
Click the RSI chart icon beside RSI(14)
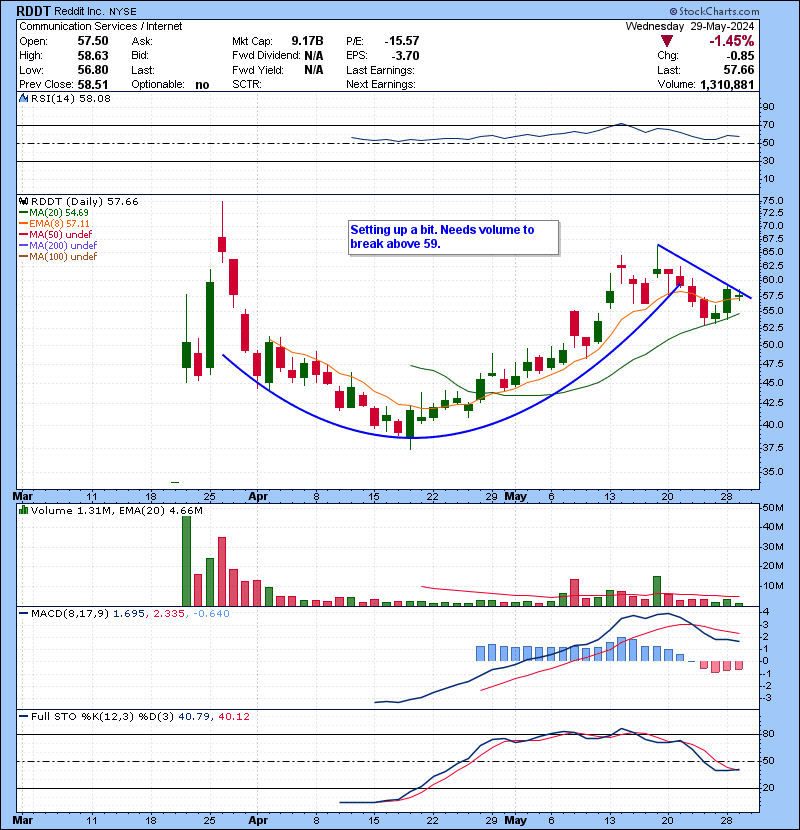pos(23,98)
